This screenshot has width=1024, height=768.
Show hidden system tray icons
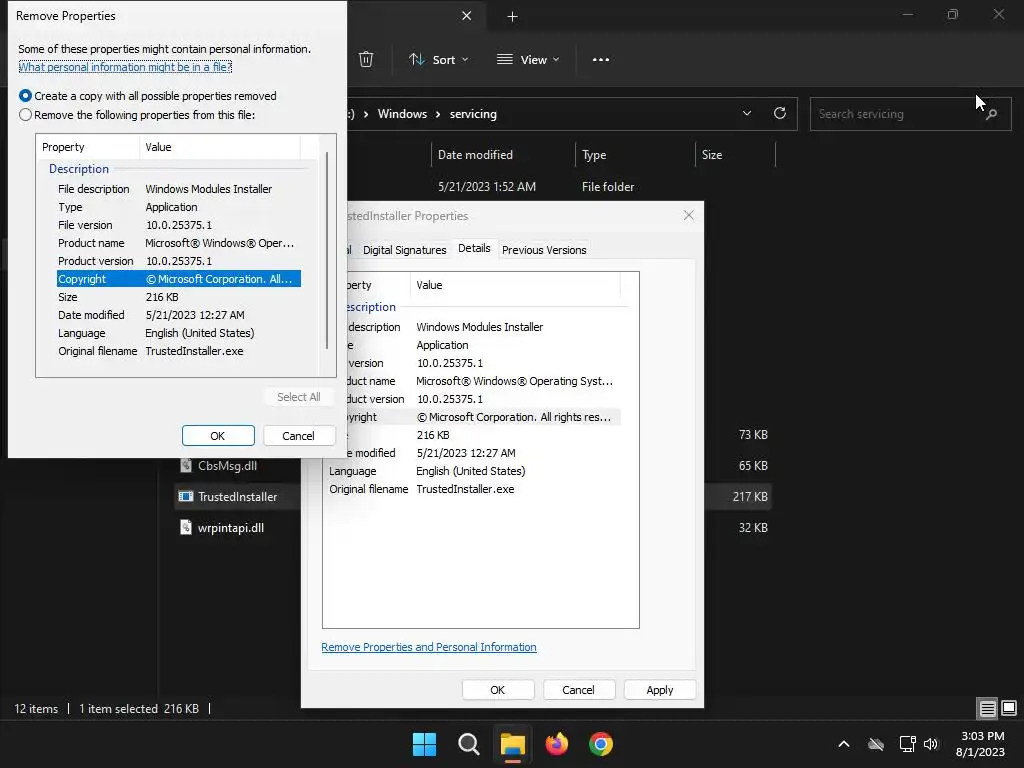[844, 744]
